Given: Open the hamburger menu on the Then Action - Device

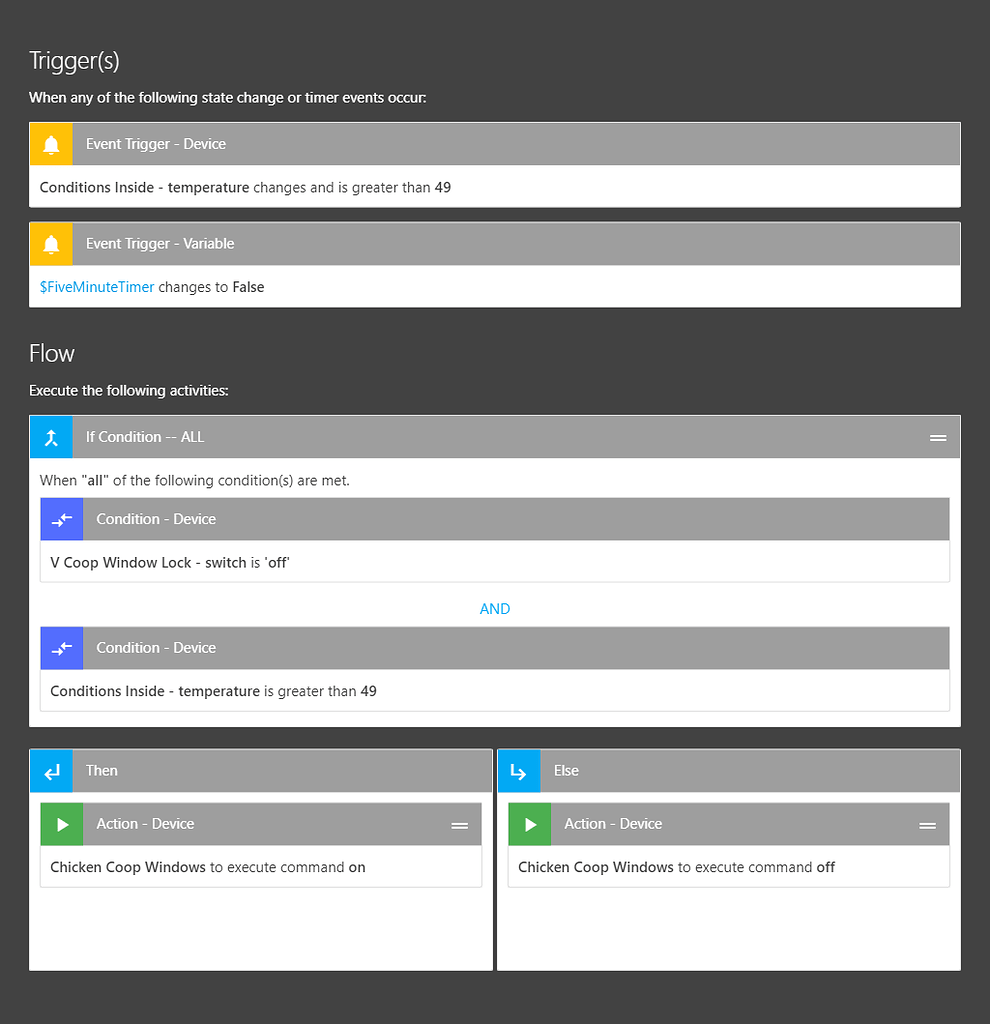Looking at the screenshot, I should [x=460, y=824].
